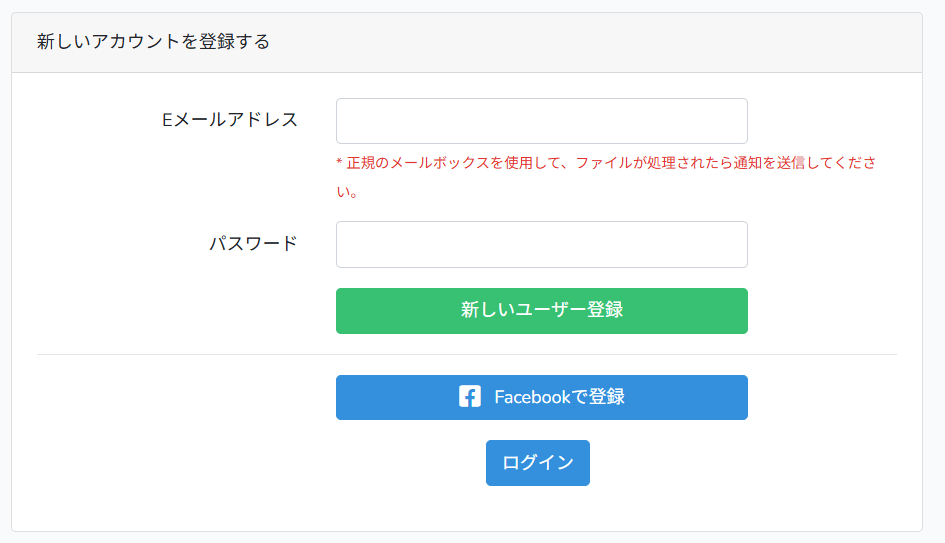This screenshot has width=945, height=543.
Task: Focus the Eメールアドレス input field
Action: pyautogui.click(x=541, y=121)
